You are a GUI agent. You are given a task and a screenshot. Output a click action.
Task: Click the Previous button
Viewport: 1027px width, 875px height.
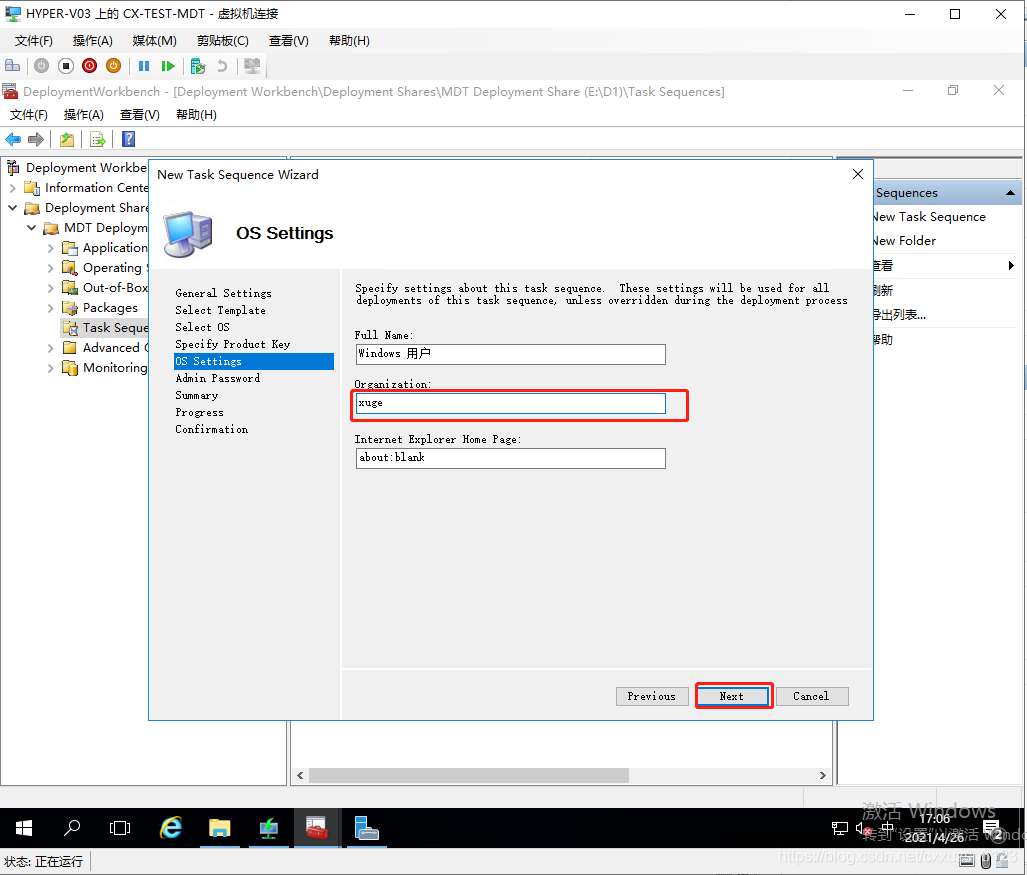(x=652, y=696)
